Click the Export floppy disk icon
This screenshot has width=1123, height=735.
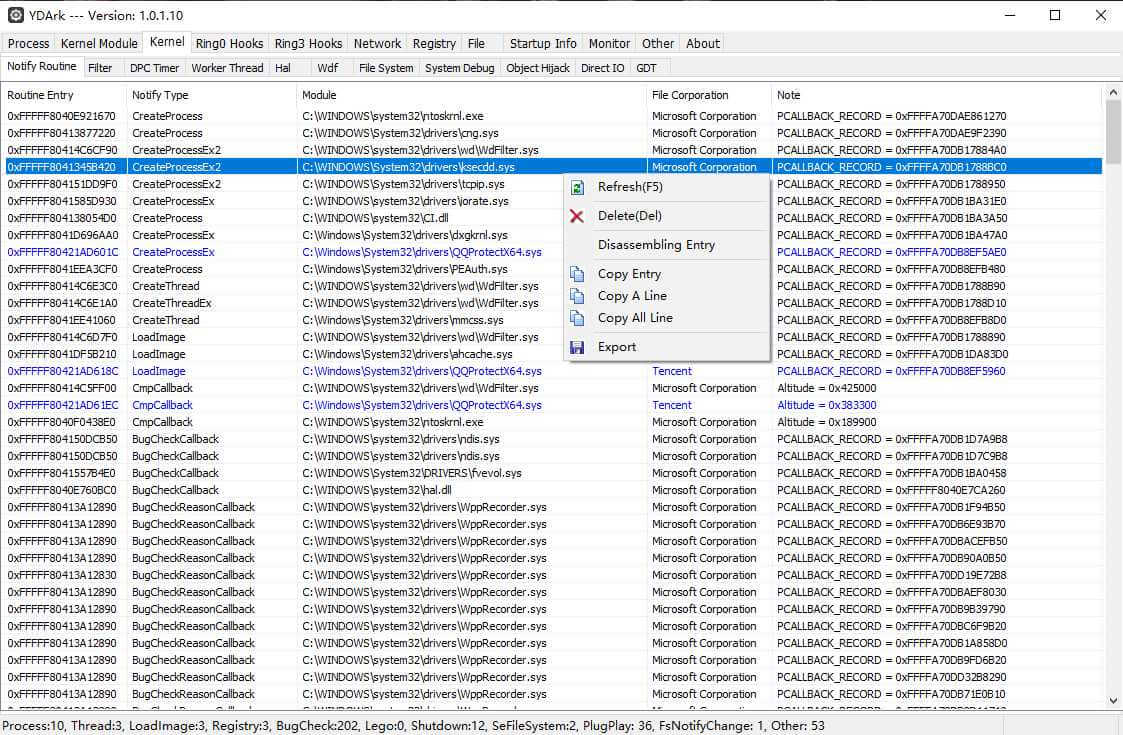coord(577,347)
